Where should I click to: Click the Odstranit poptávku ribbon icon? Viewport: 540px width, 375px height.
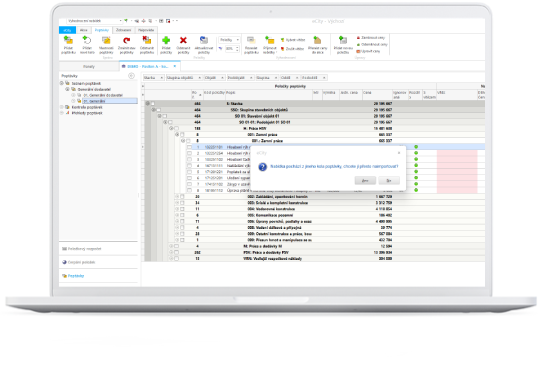point(147,41)
